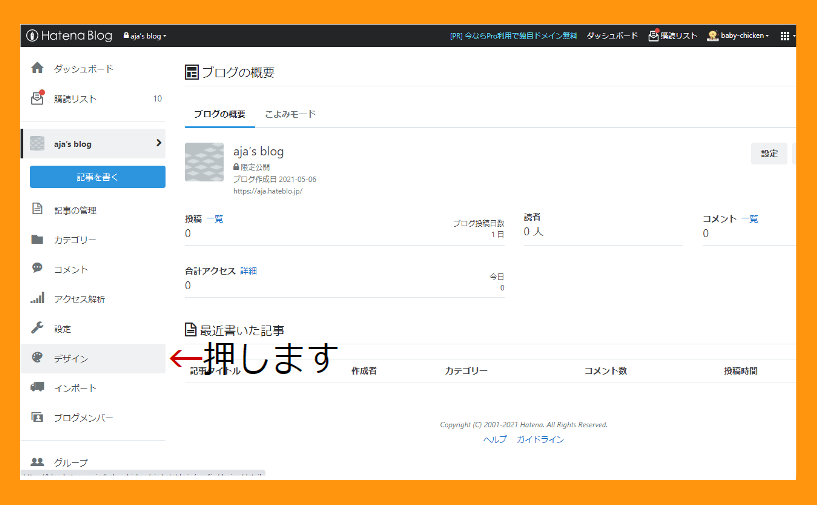Open 購読リスト in the sidebar
Viewport: 817px width, 505px height.
[x=75, y=99]
